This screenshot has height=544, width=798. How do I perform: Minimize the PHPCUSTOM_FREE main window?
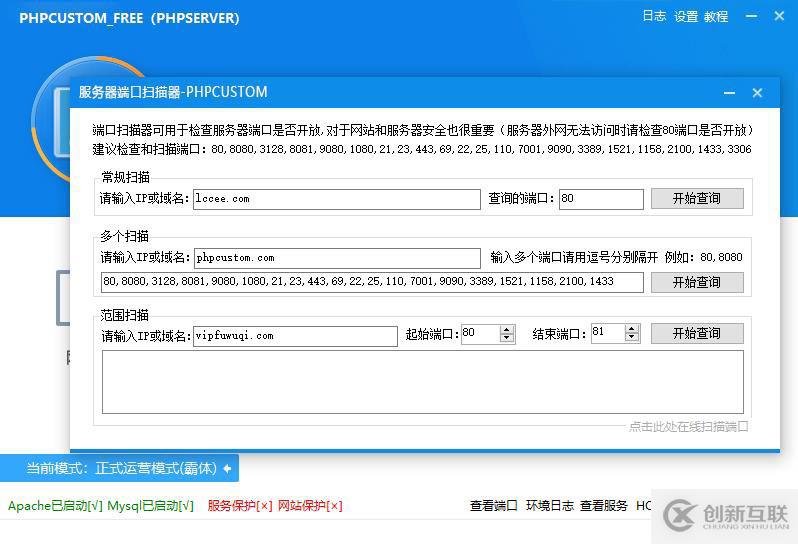pos(751,16)
